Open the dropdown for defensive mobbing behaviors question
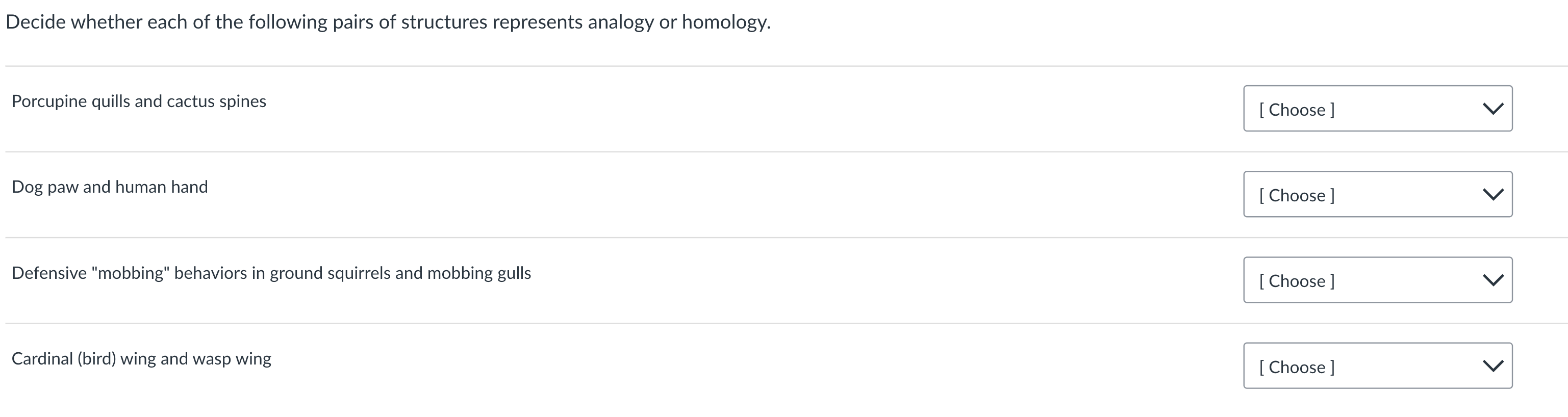 coord(1377,279)
